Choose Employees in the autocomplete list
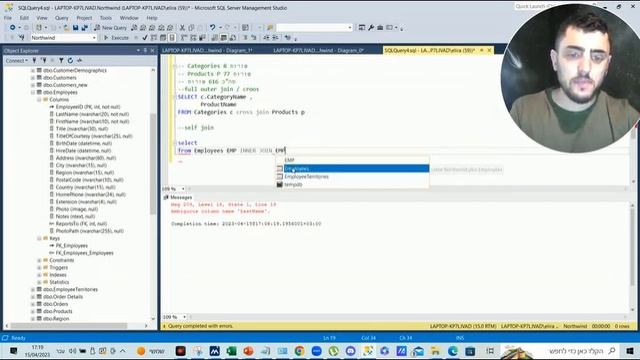640x360 pixels. (352, 169)
